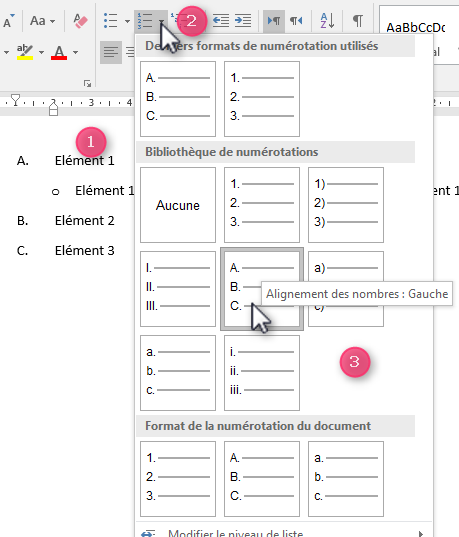Screen dimensions: 459x537
Task: Open the Font dialog launcher
Action: pos(87,83)
